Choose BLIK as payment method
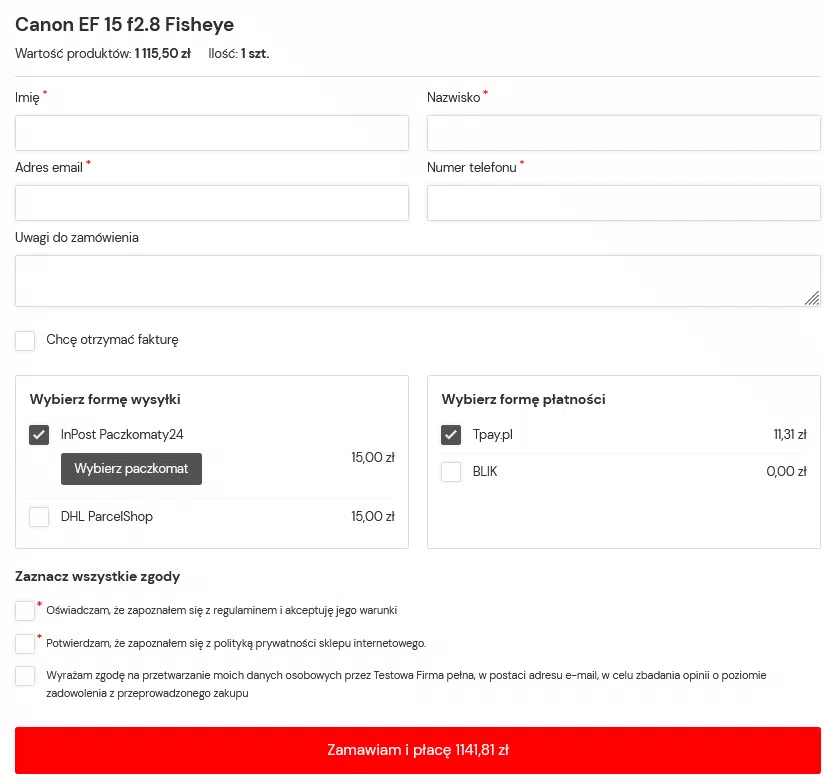The height and width of the screenshot is (783, 827). coord(451,471)
